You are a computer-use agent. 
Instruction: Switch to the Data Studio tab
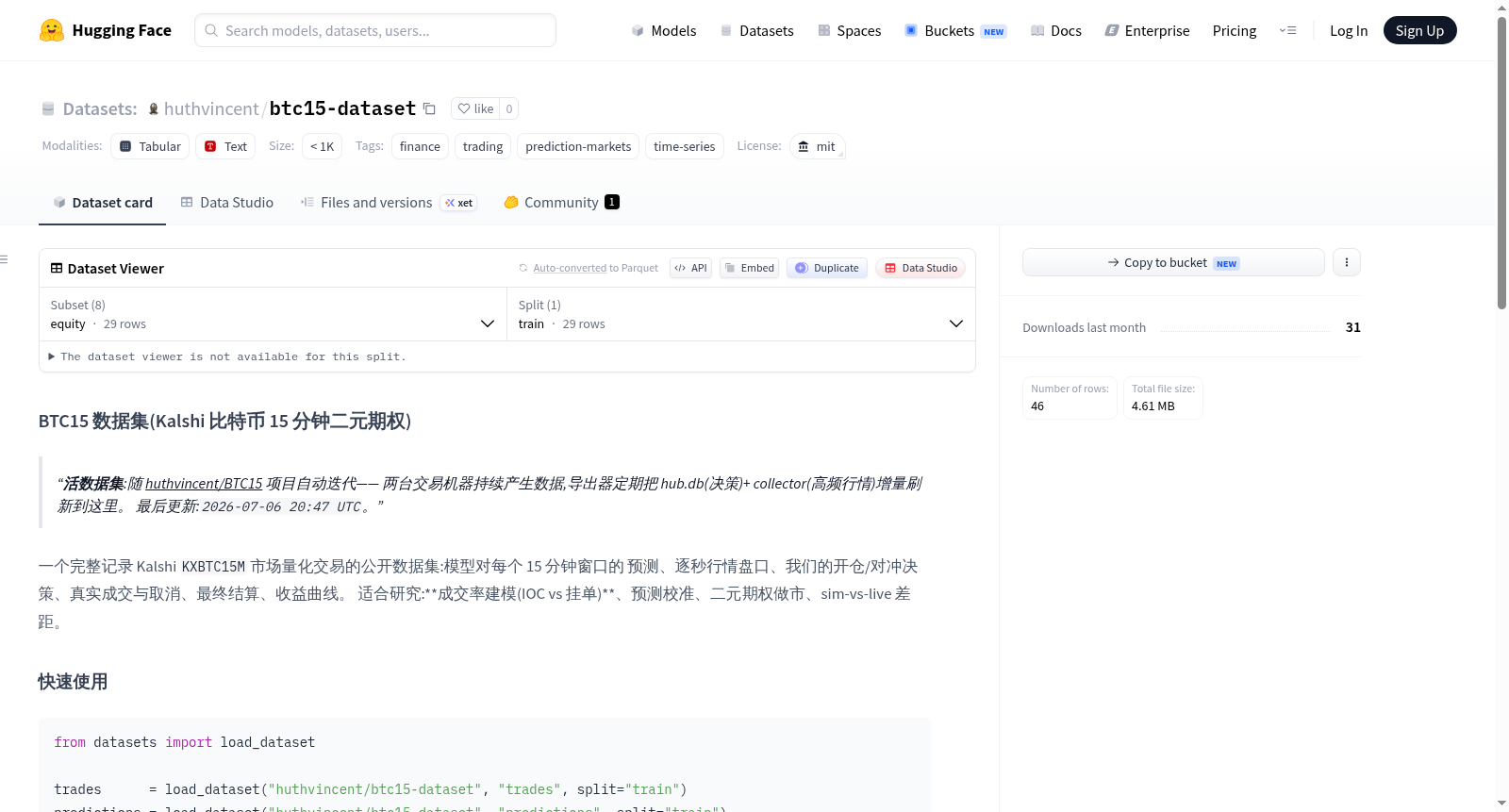(226, 202)
